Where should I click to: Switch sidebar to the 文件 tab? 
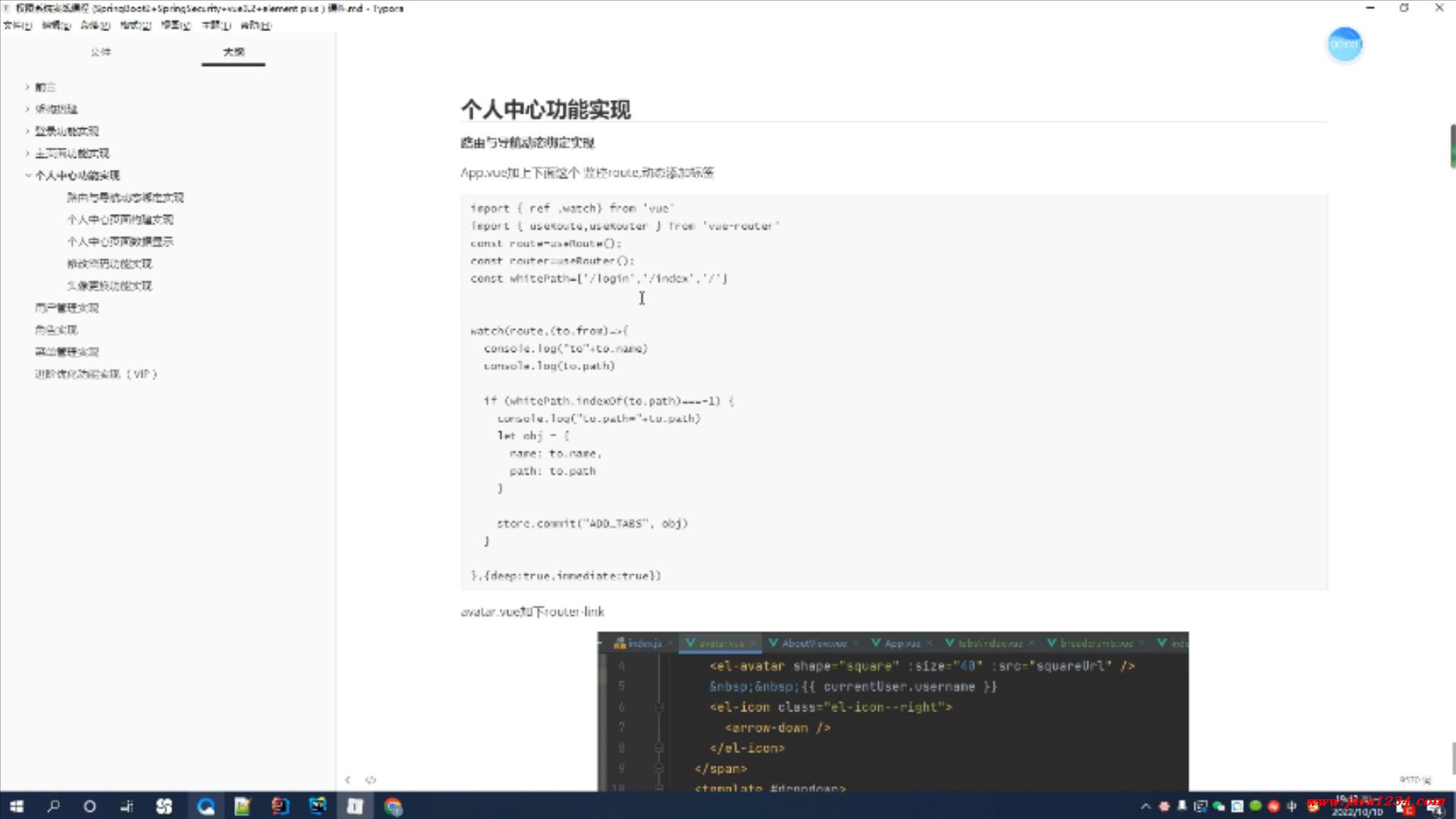101,52
